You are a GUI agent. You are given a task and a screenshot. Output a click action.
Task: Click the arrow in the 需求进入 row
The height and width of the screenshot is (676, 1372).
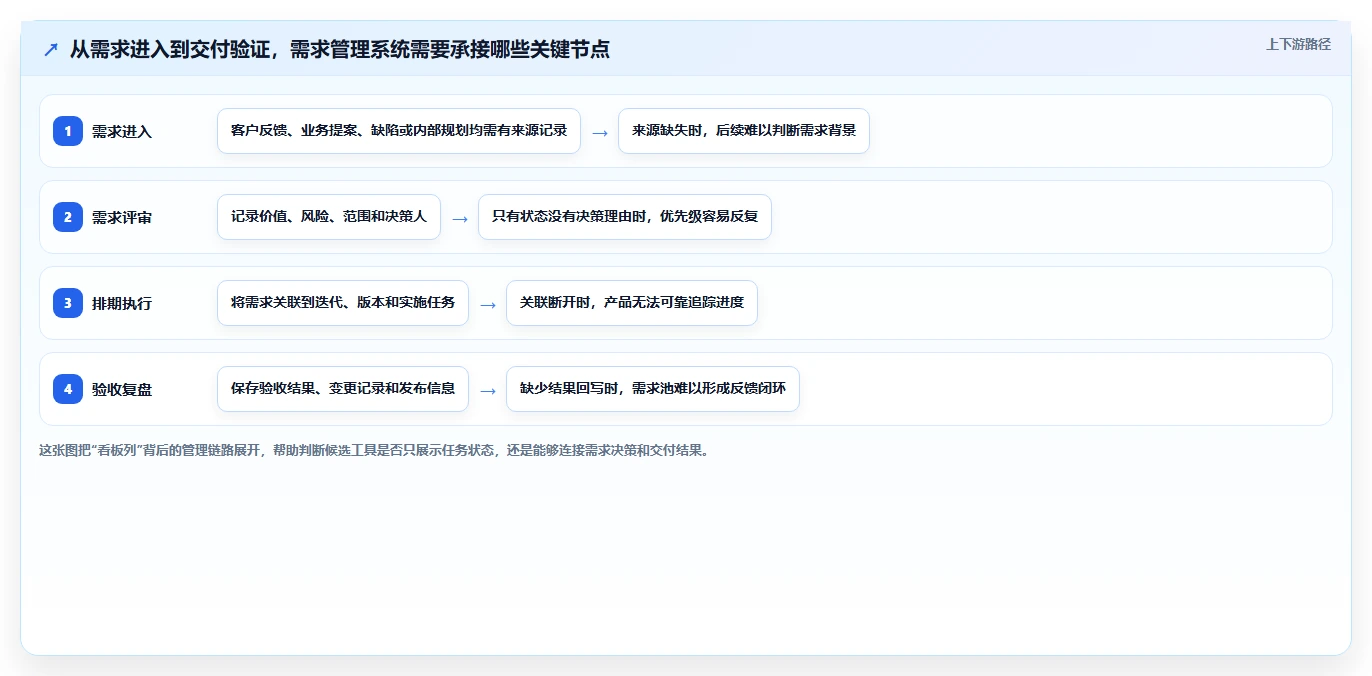point(600,132)
